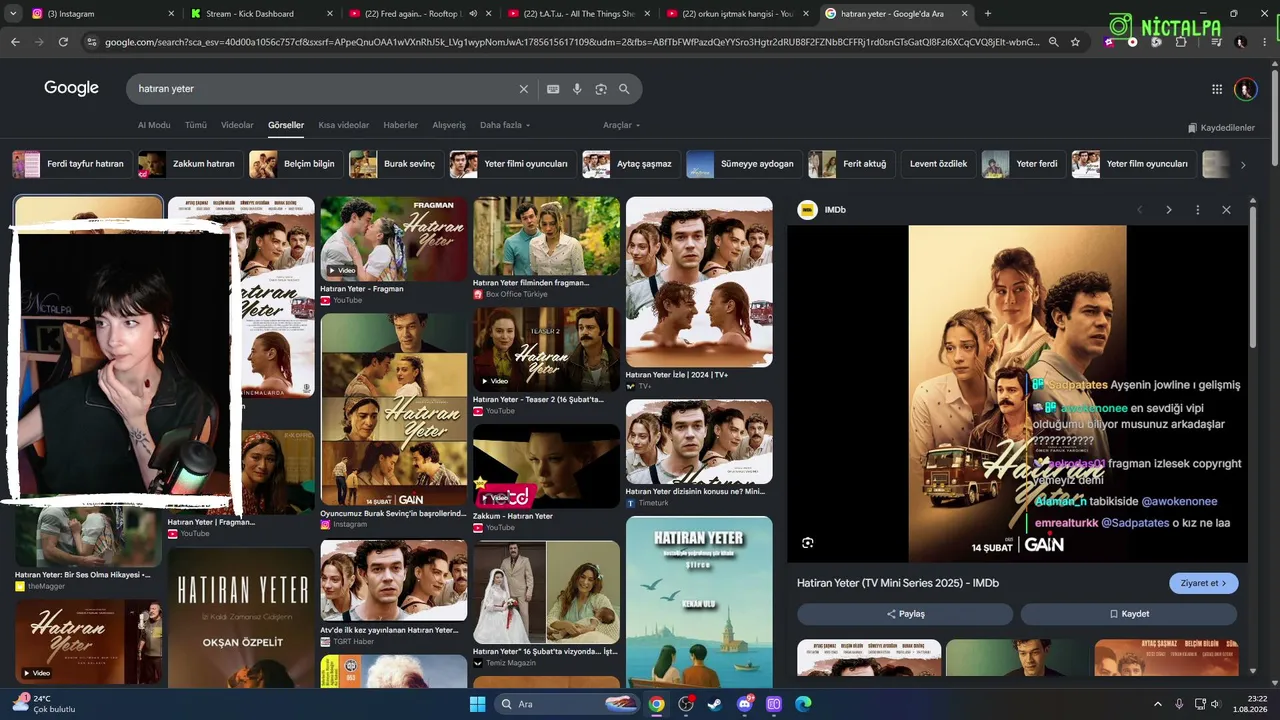This screenshot has width=1280, height=720.
Task: Search by image with Google Lens
Action: point(601,89)
